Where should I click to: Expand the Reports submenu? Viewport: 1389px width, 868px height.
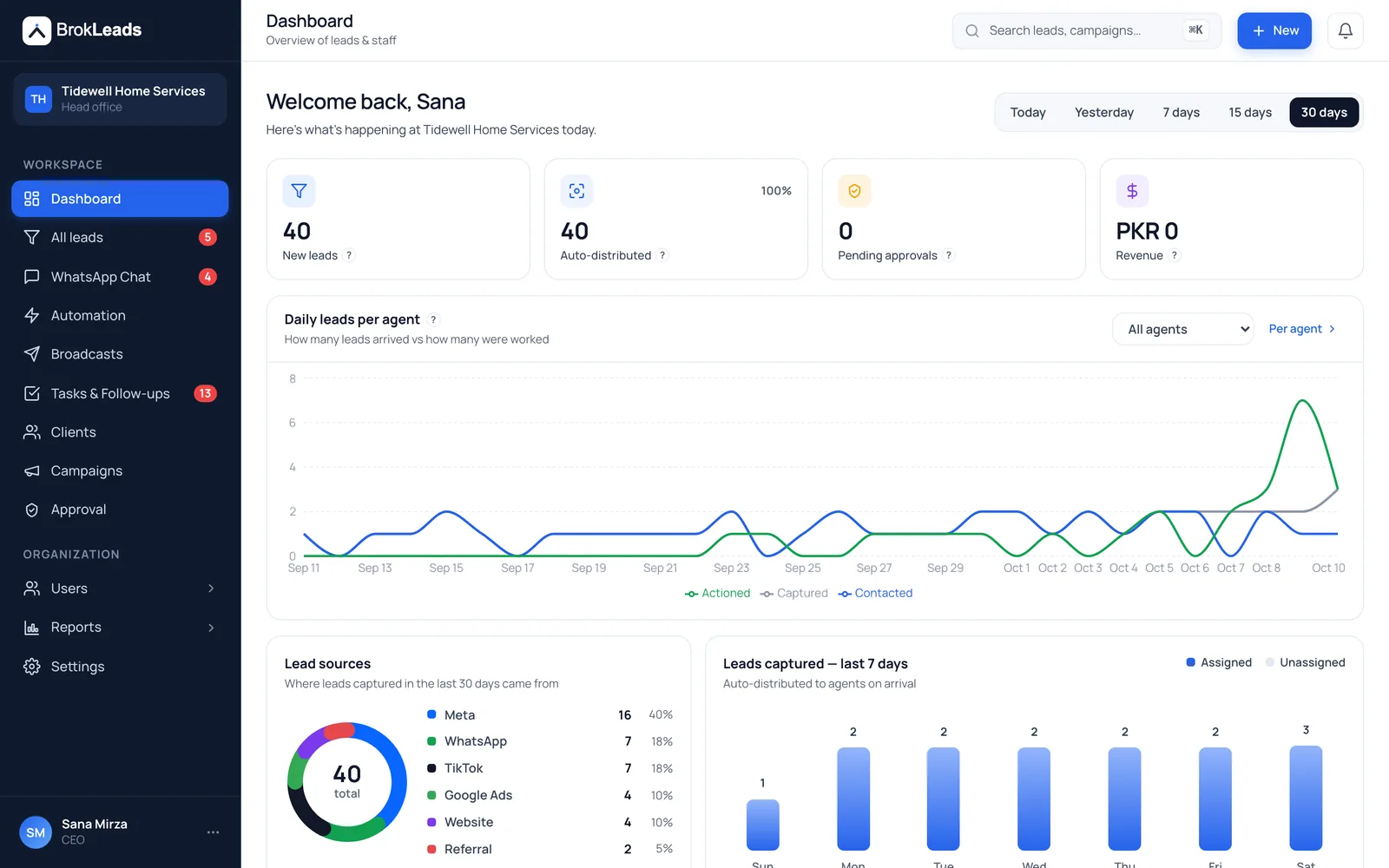pos(211,628)
